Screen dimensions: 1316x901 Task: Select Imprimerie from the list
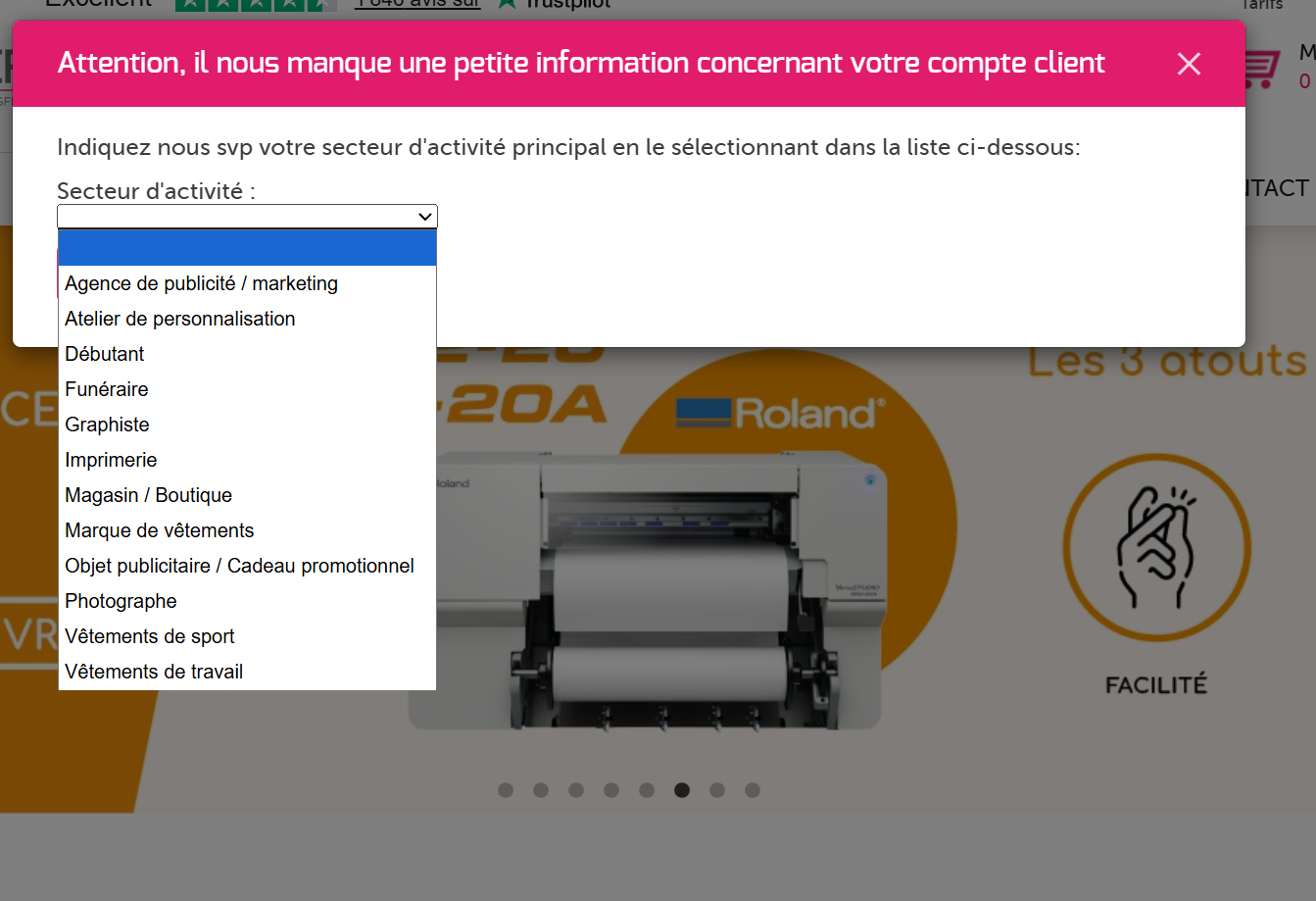111,460
